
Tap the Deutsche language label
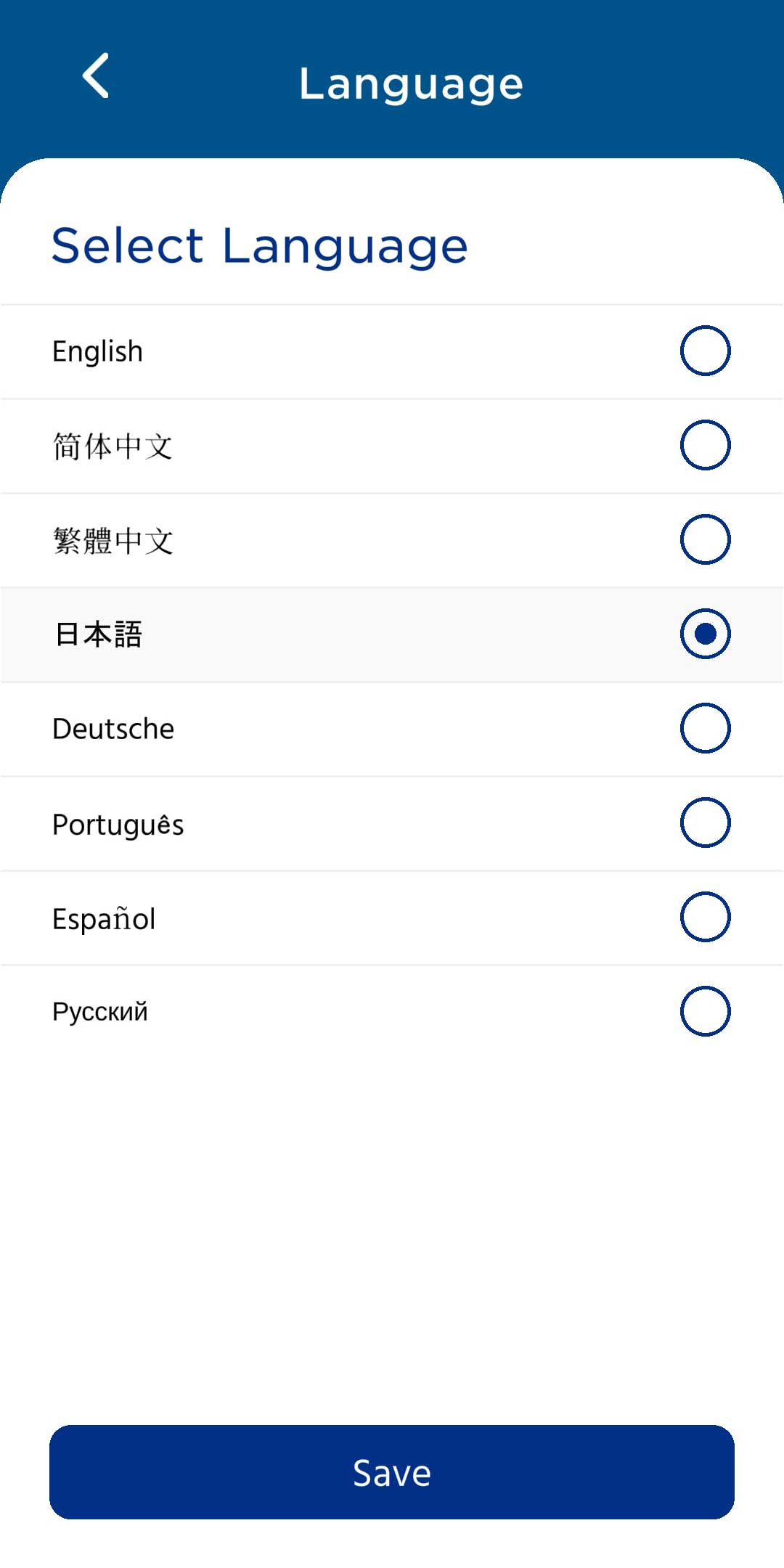[113, 729]
